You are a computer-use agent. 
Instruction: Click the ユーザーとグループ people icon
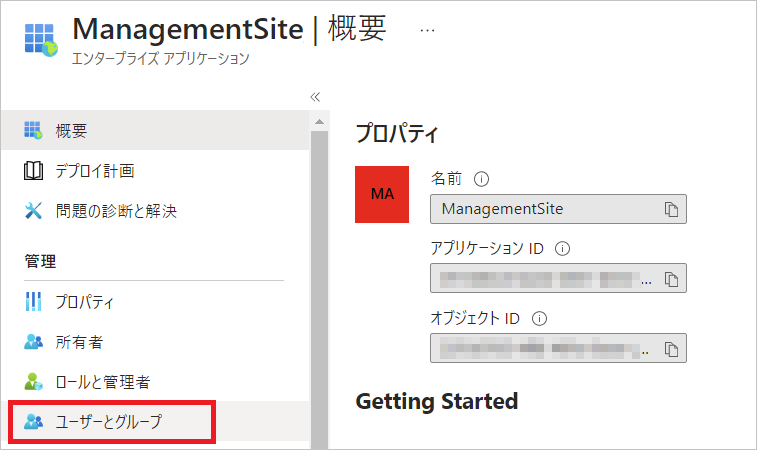click(33, 422)
